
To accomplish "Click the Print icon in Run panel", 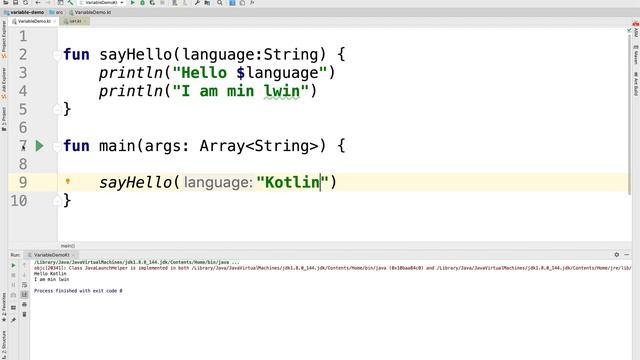I will 24,304.
